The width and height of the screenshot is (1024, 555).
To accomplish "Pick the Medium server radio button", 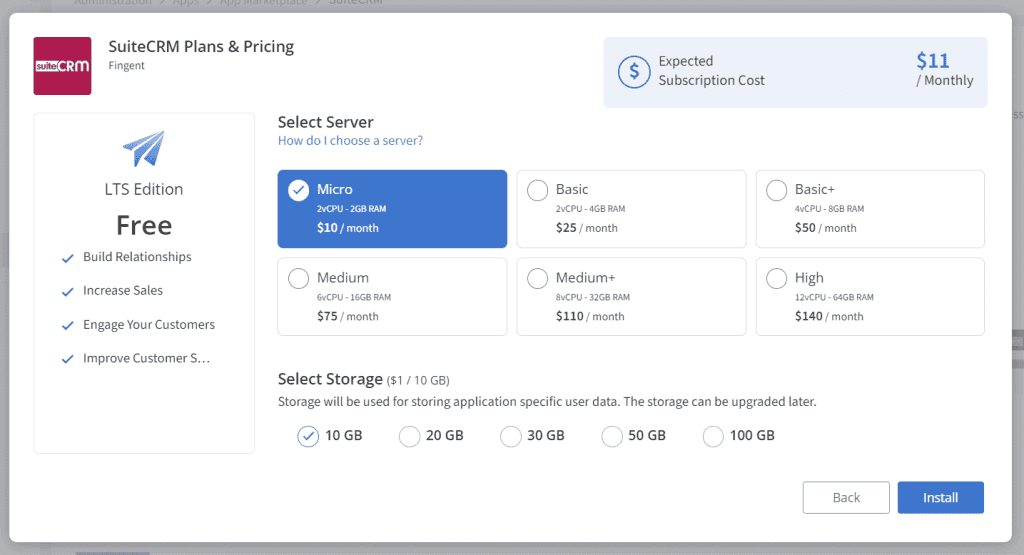I will coord(298,278).
